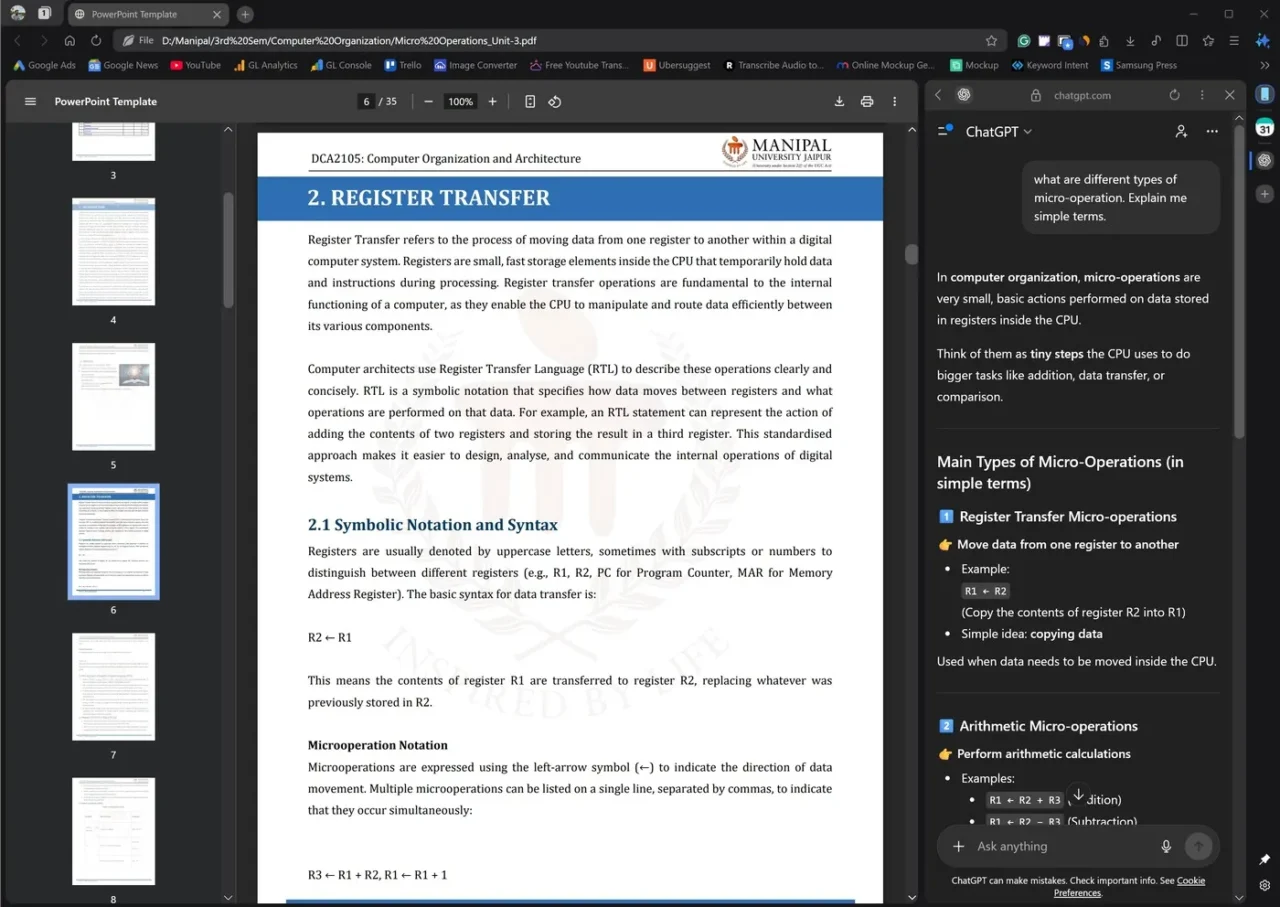Open the three-dot menu in PDF toolbar
This screenshot has height=907, width=1280.
(x=894, y=101)
